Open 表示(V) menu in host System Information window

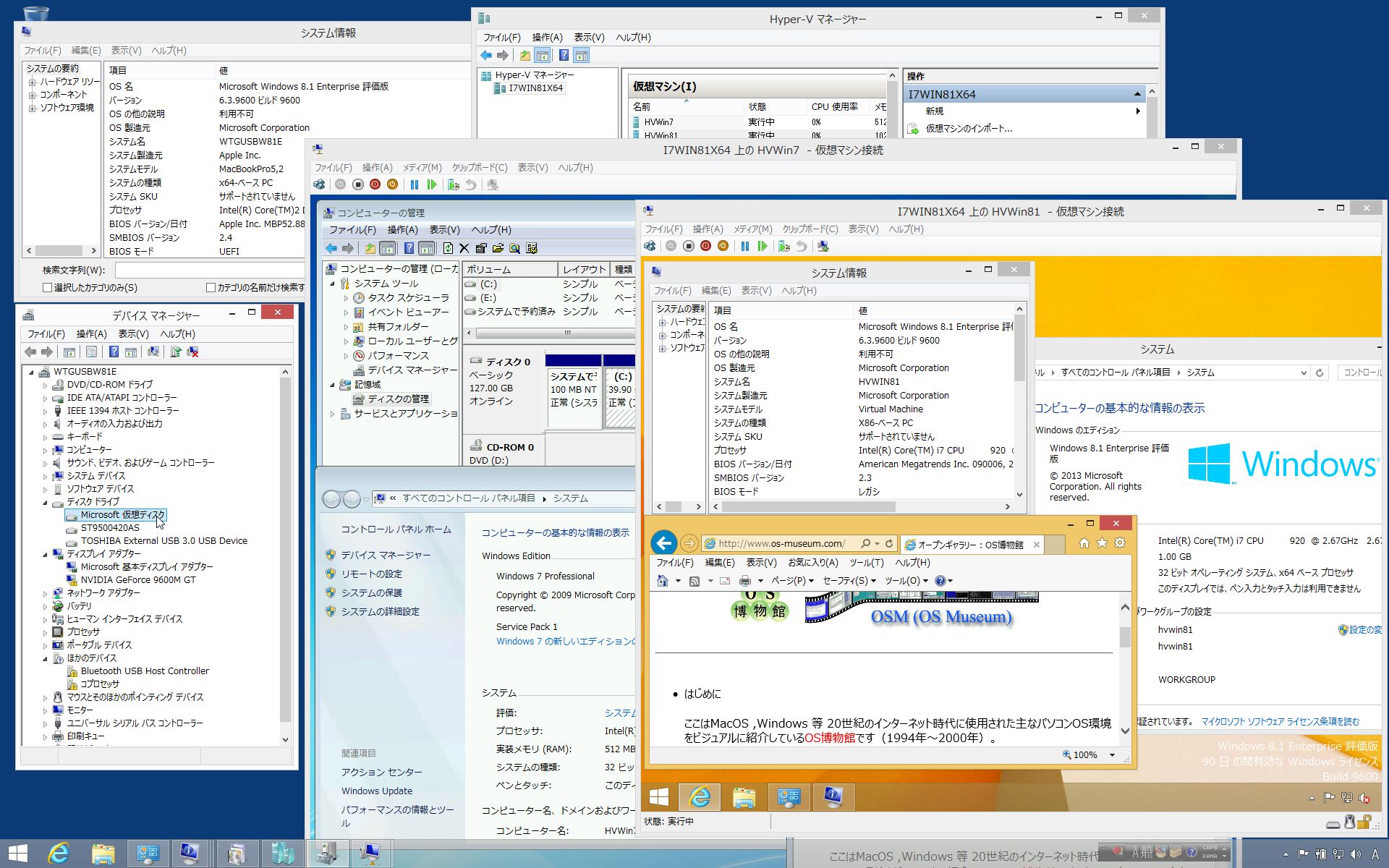point(126,51)
